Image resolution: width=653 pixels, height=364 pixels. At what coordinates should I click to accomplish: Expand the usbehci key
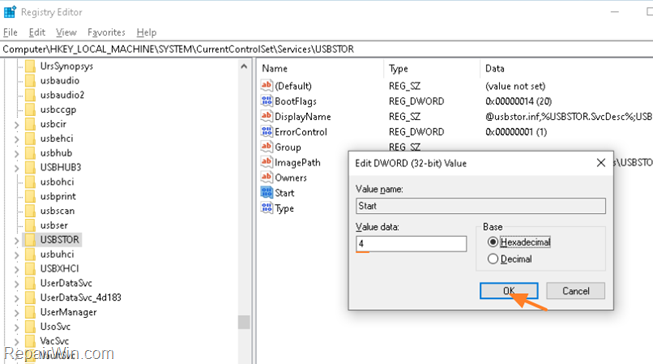(16, 139)
